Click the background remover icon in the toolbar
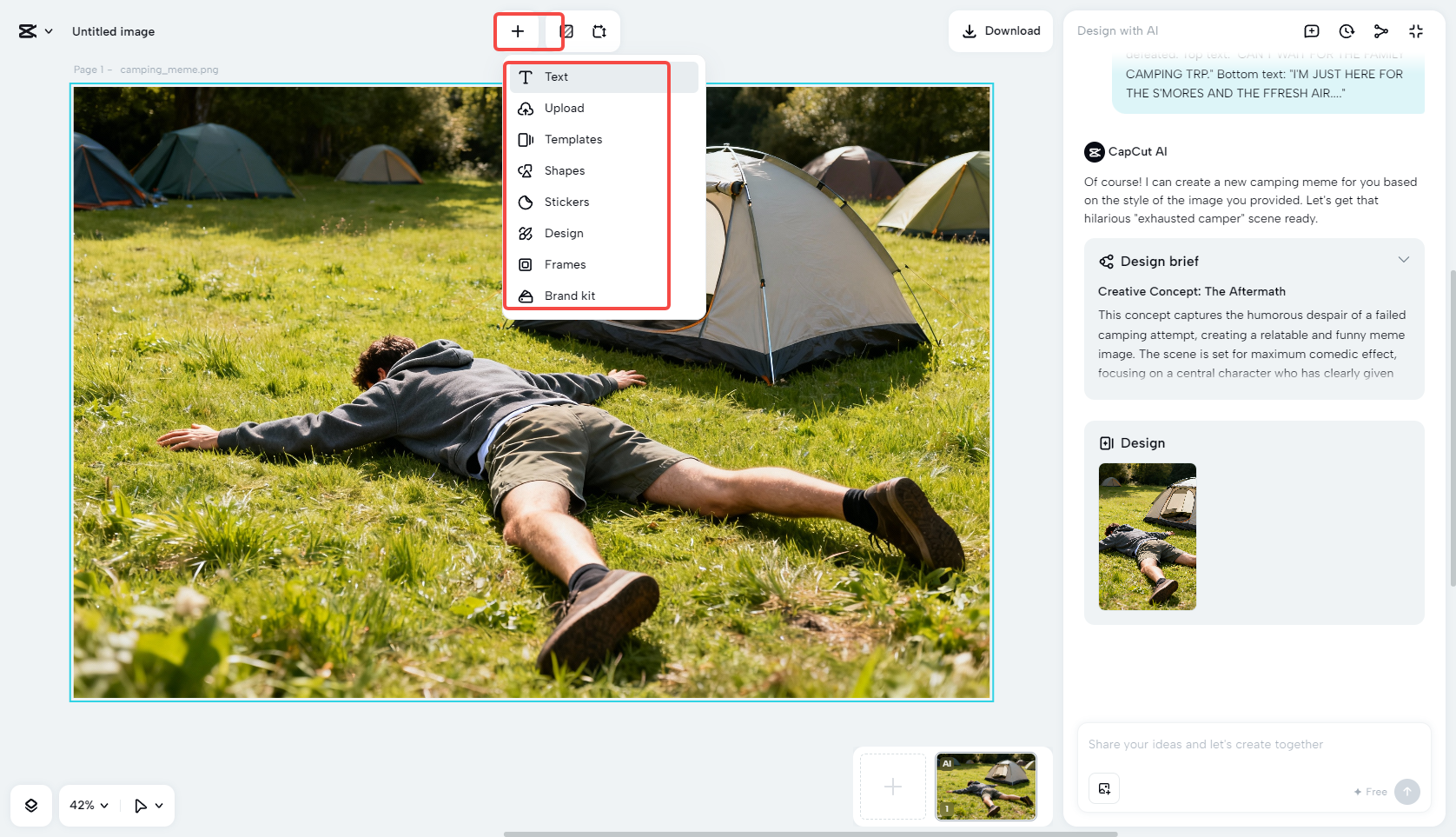 click(566, 30)
